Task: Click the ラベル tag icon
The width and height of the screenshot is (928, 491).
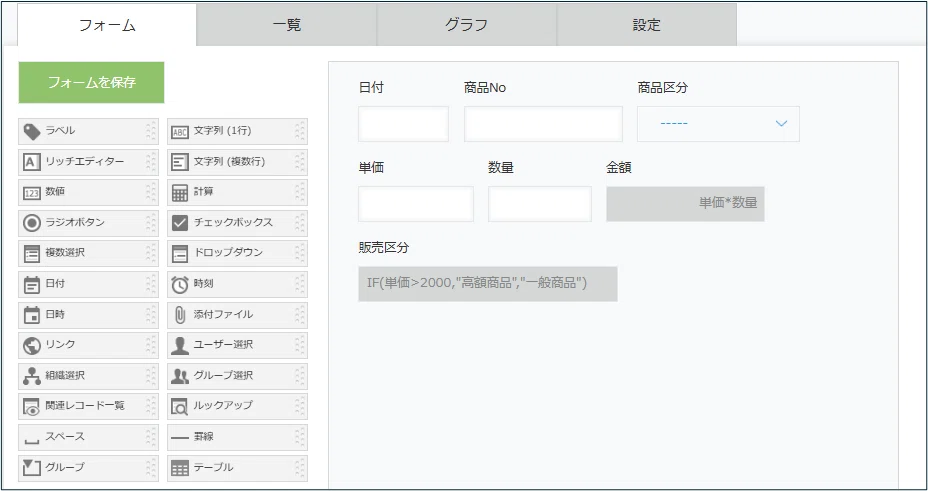Action: [32, 131]
